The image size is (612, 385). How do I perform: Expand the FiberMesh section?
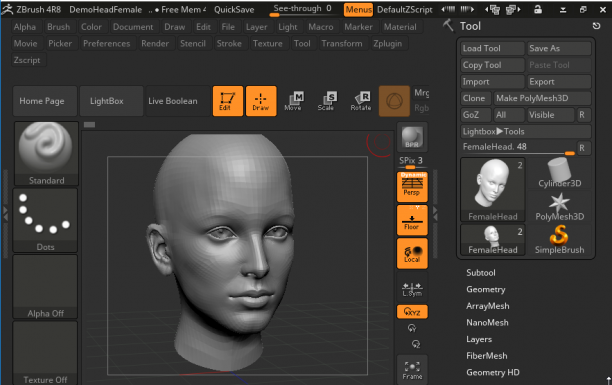pyautogui.click(x=487, y=356)
